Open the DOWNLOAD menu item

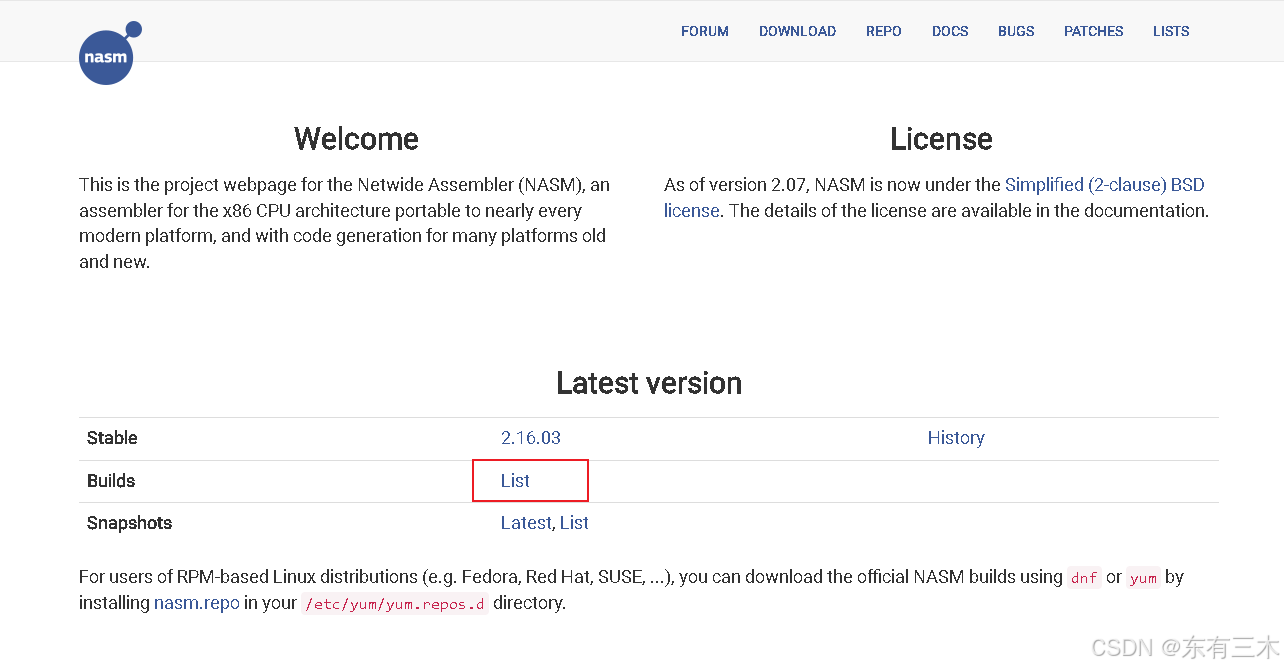[x=797, y=31]
